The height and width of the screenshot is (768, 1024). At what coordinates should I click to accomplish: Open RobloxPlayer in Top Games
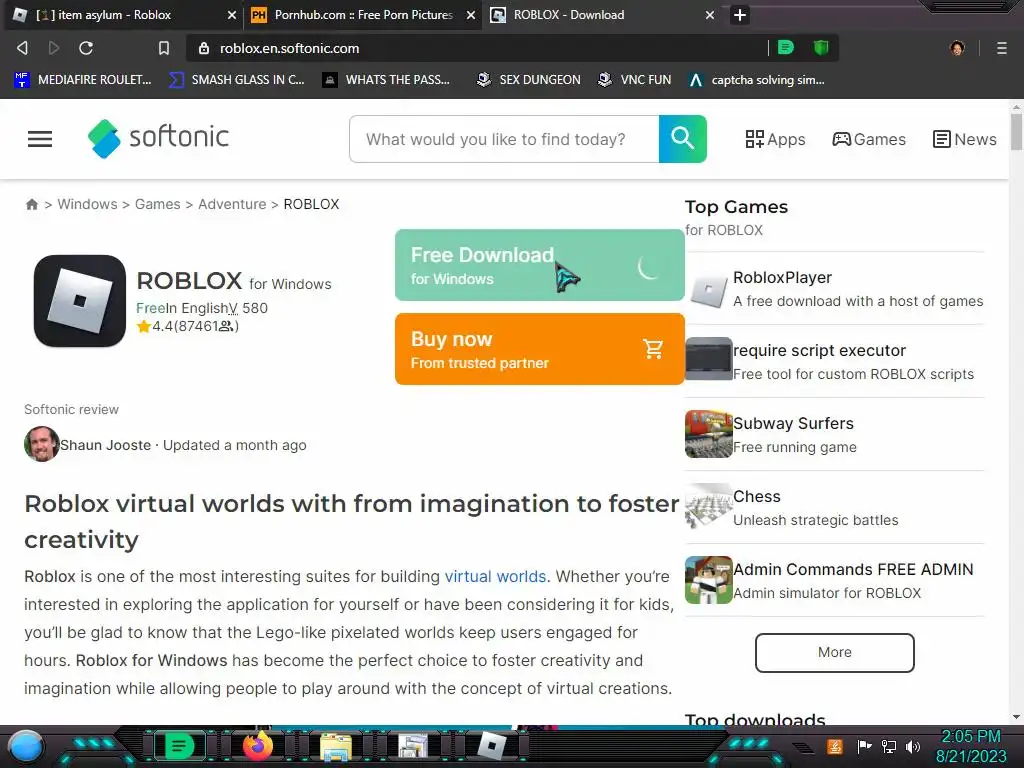(782, 278)
